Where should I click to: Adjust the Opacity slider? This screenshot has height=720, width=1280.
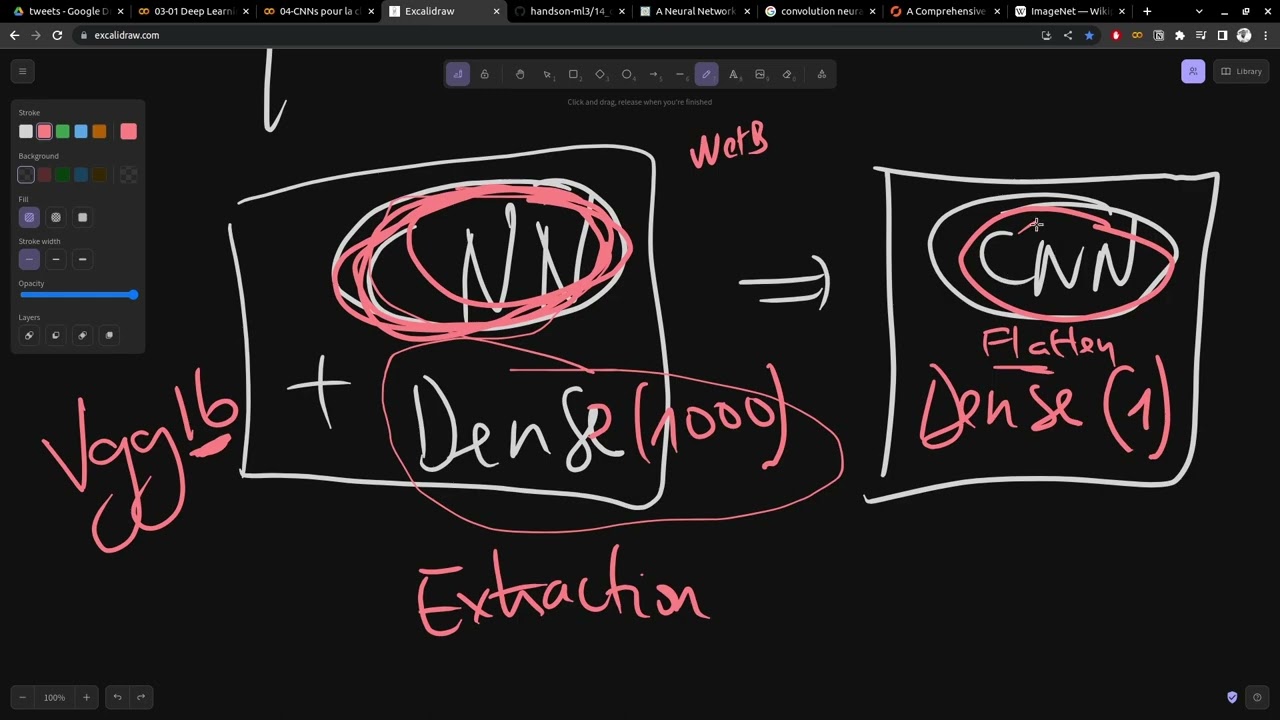click(78, 295)
